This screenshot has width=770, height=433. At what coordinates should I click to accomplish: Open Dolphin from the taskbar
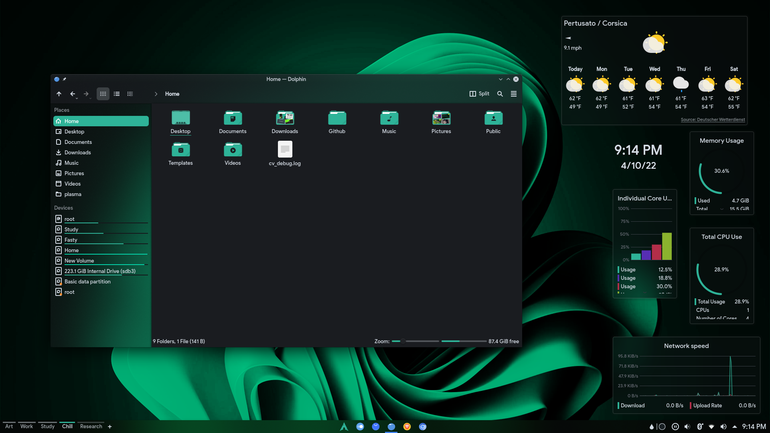391,427
